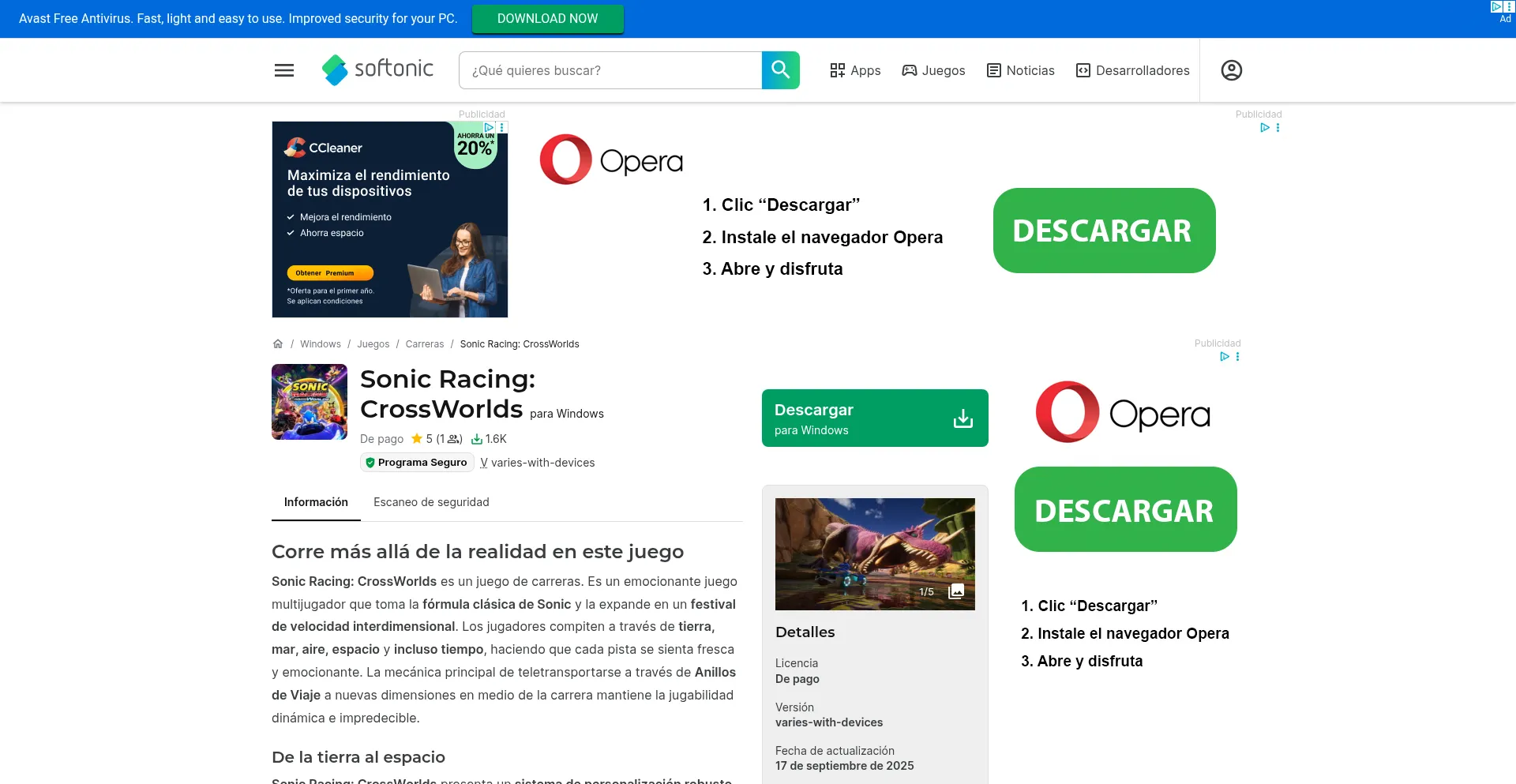Go to Noticias section

point(1020,70)
